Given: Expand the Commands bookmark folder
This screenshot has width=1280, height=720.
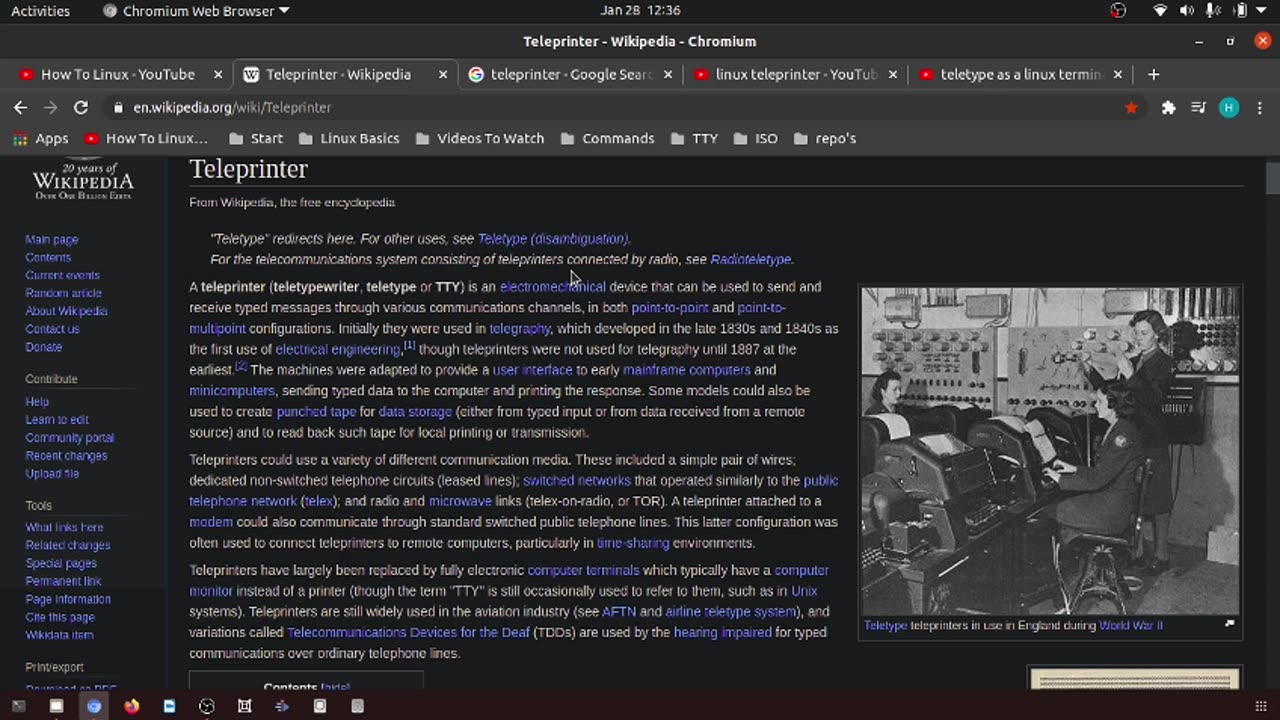Looking at the screenshot, I should pos(607,138).
